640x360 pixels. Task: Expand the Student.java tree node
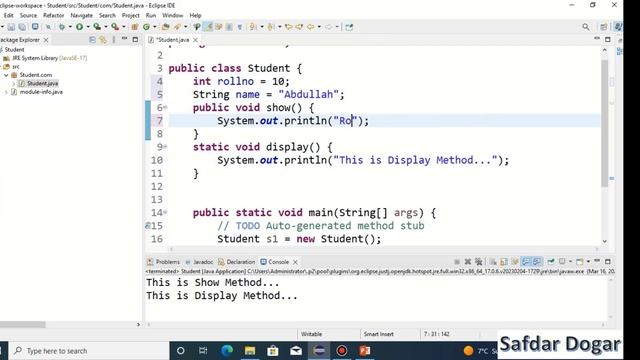pyautogui.click(x=13, y=84)
